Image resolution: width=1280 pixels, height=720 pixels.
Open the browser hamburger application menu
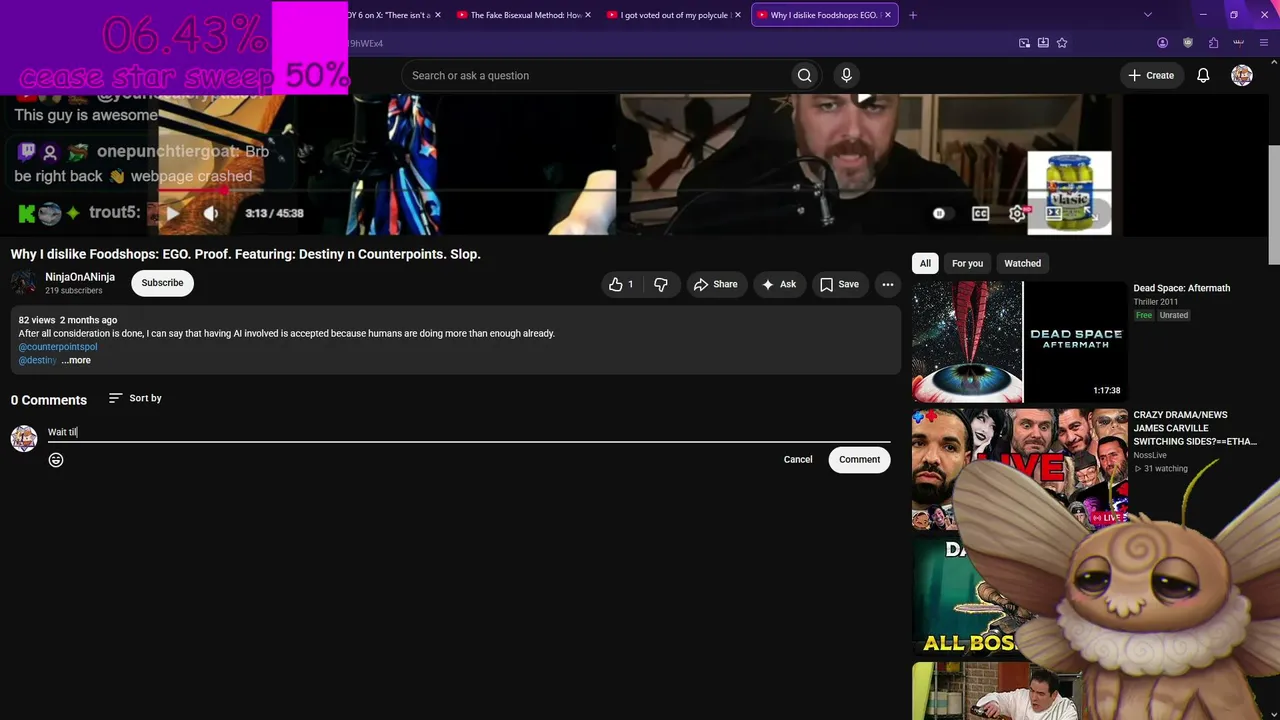click(1265, 43)
